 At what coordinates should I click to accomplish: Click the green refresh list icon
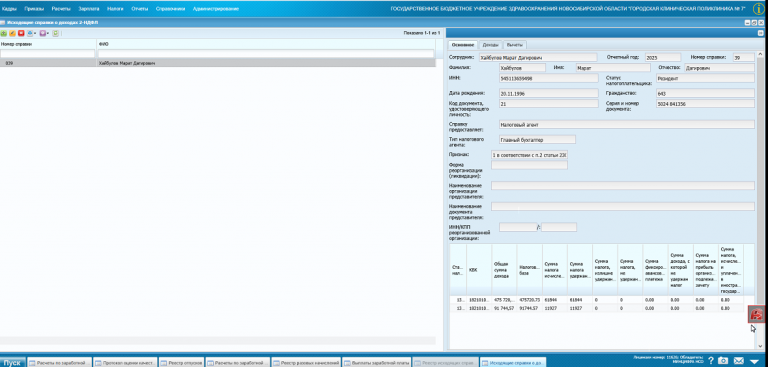[x=55, y=33]
